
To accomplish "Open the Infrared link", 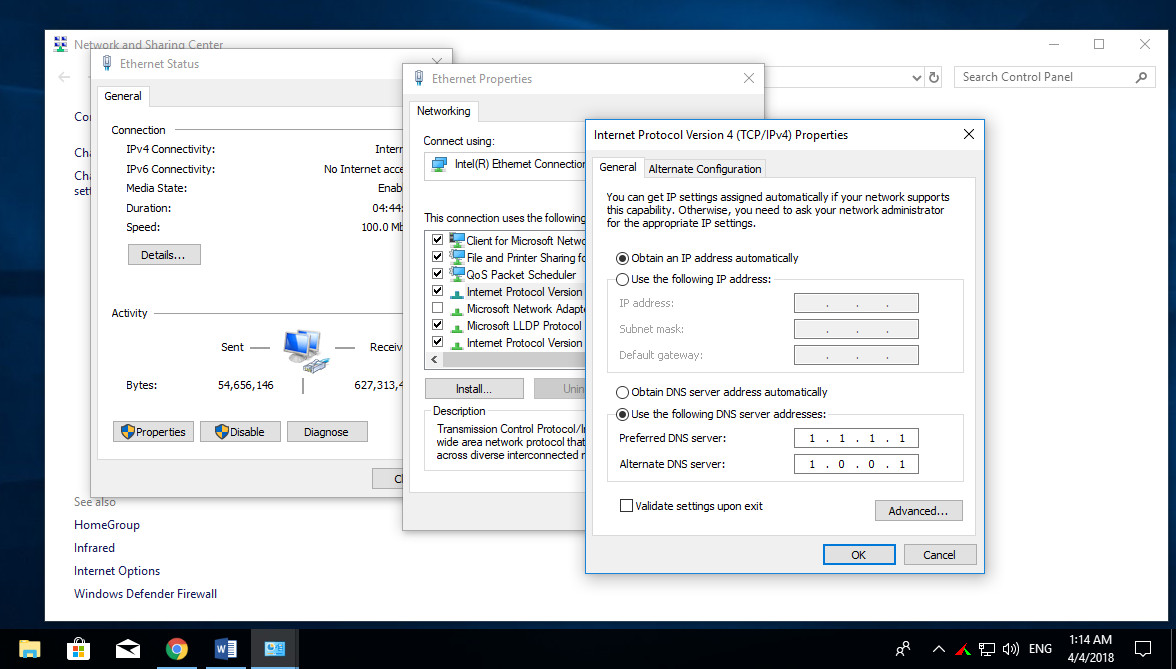I will (x=94, y=548).
